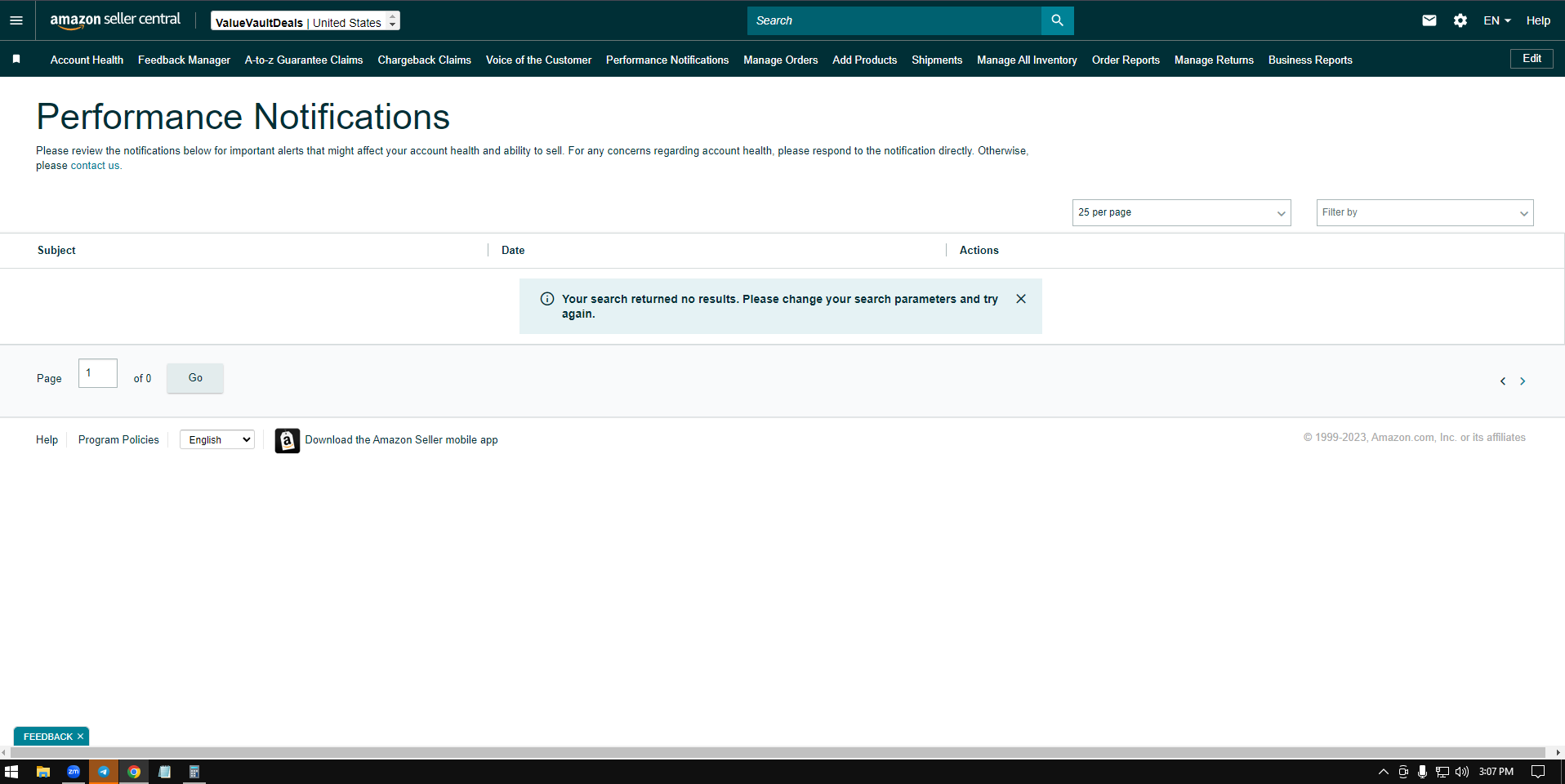Open the Filter by dropdown
The image size is (1565, 784).
[x=1425, y=212]
